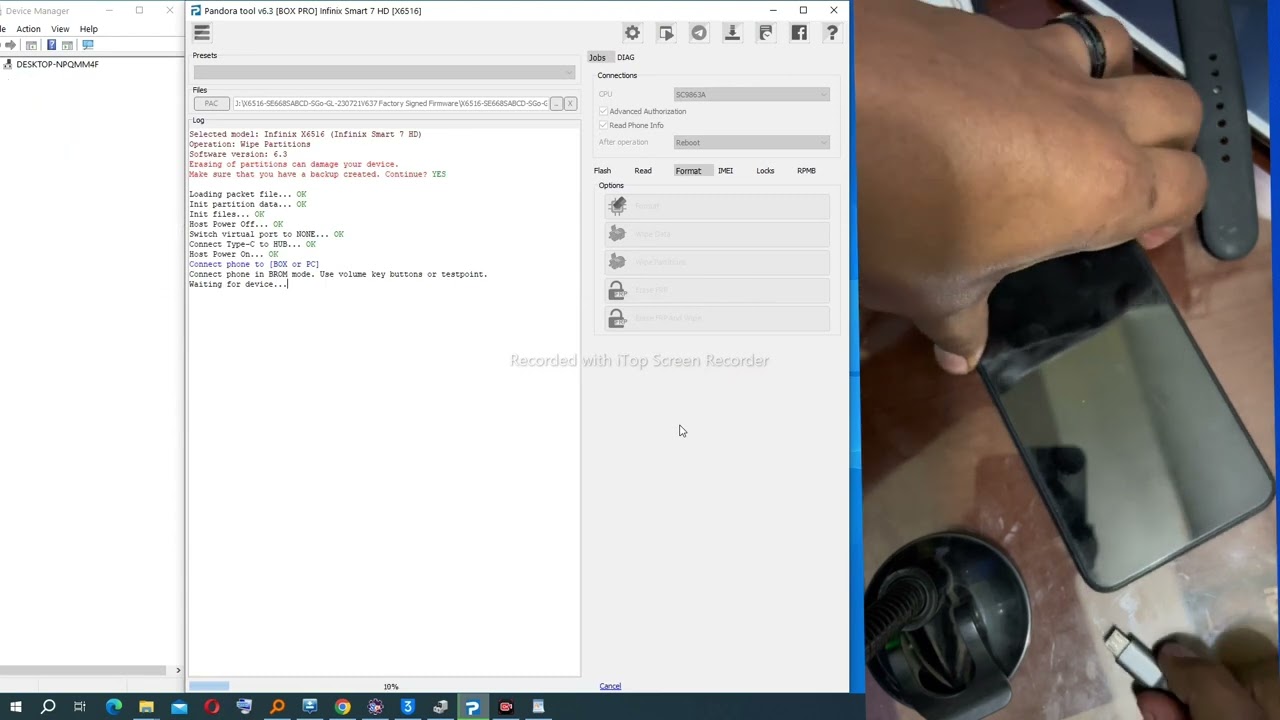Click the download icon in Pandora toolbar

732,33
